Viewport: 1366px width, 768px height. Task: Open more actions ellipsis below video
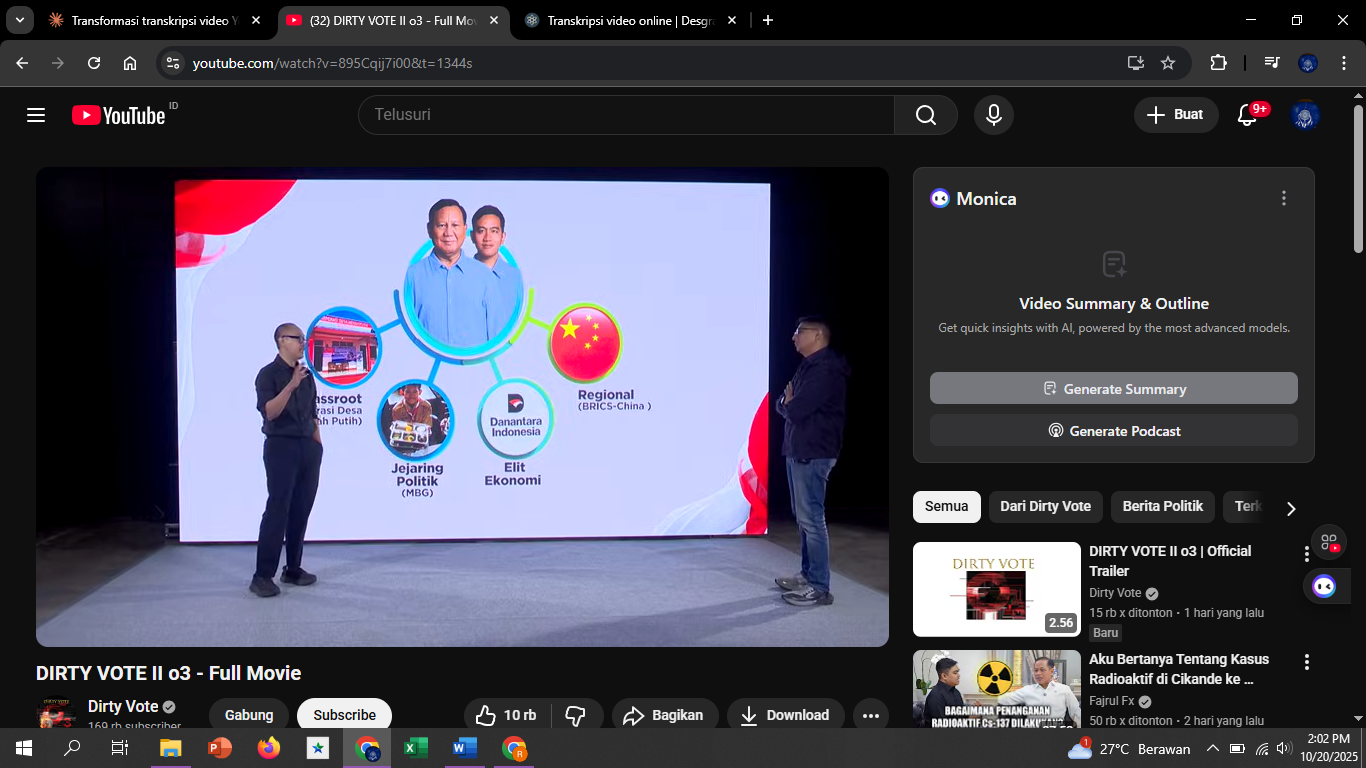pyautogui.click(x=870, y=715)
